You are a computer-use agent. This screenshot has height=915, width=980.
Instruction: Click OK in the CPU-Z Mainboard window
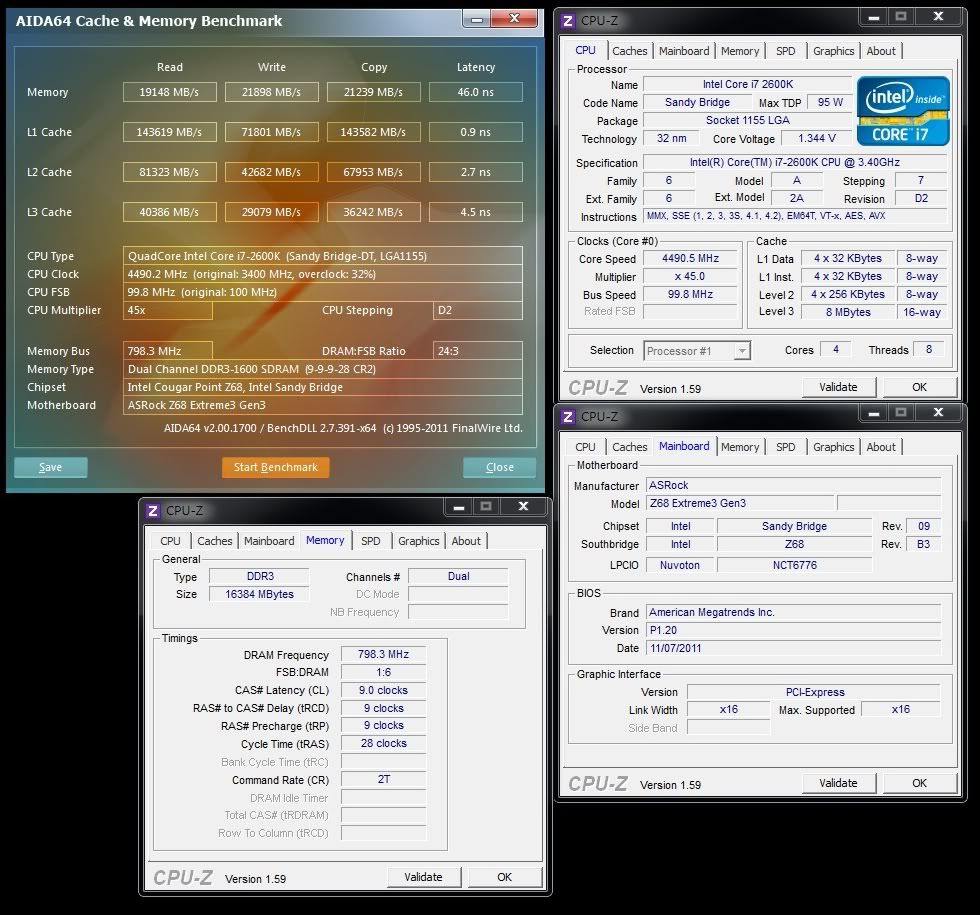pyautogui.click(x=919, y=783)
